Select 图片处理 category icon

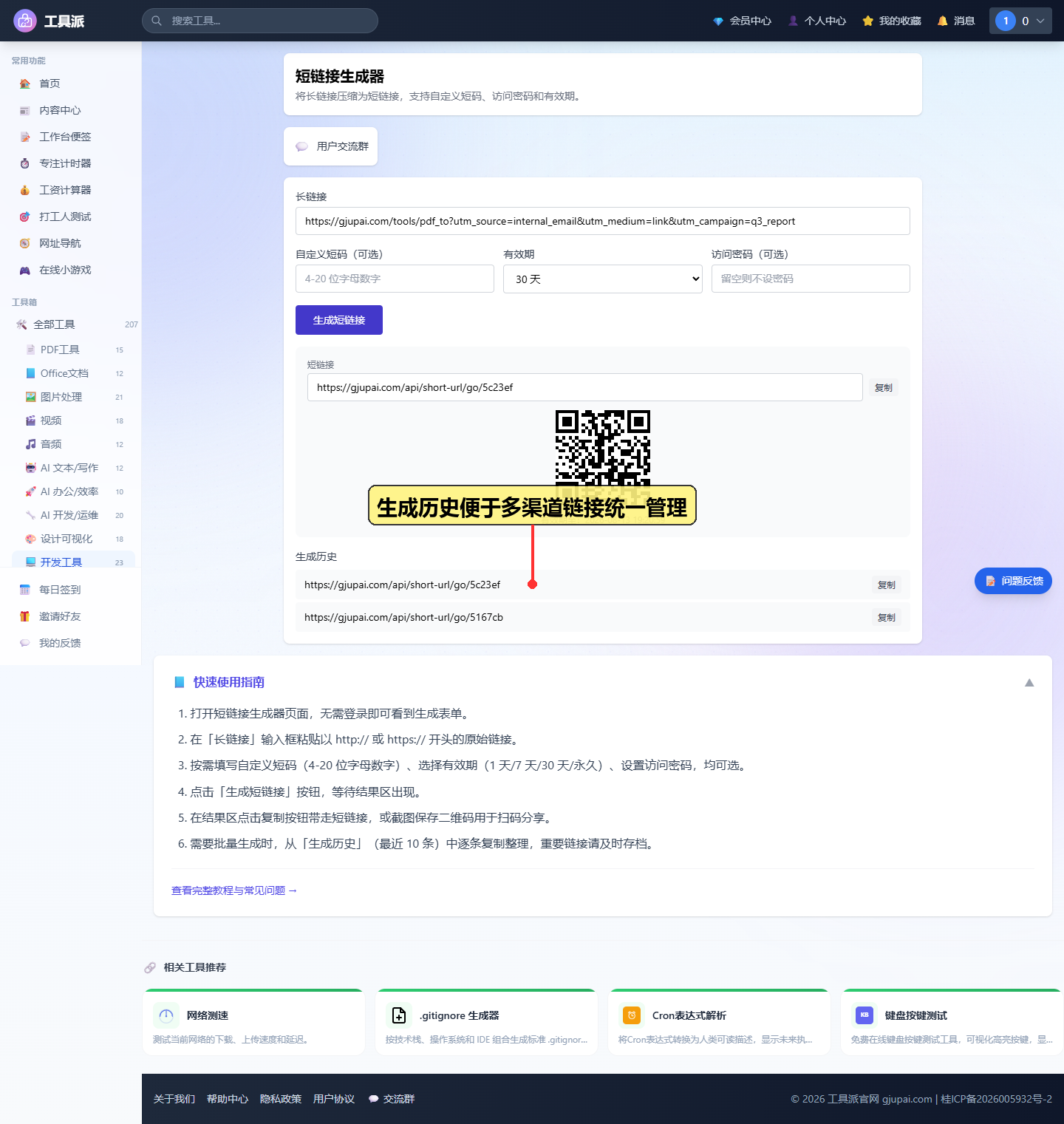coord(30,397)
